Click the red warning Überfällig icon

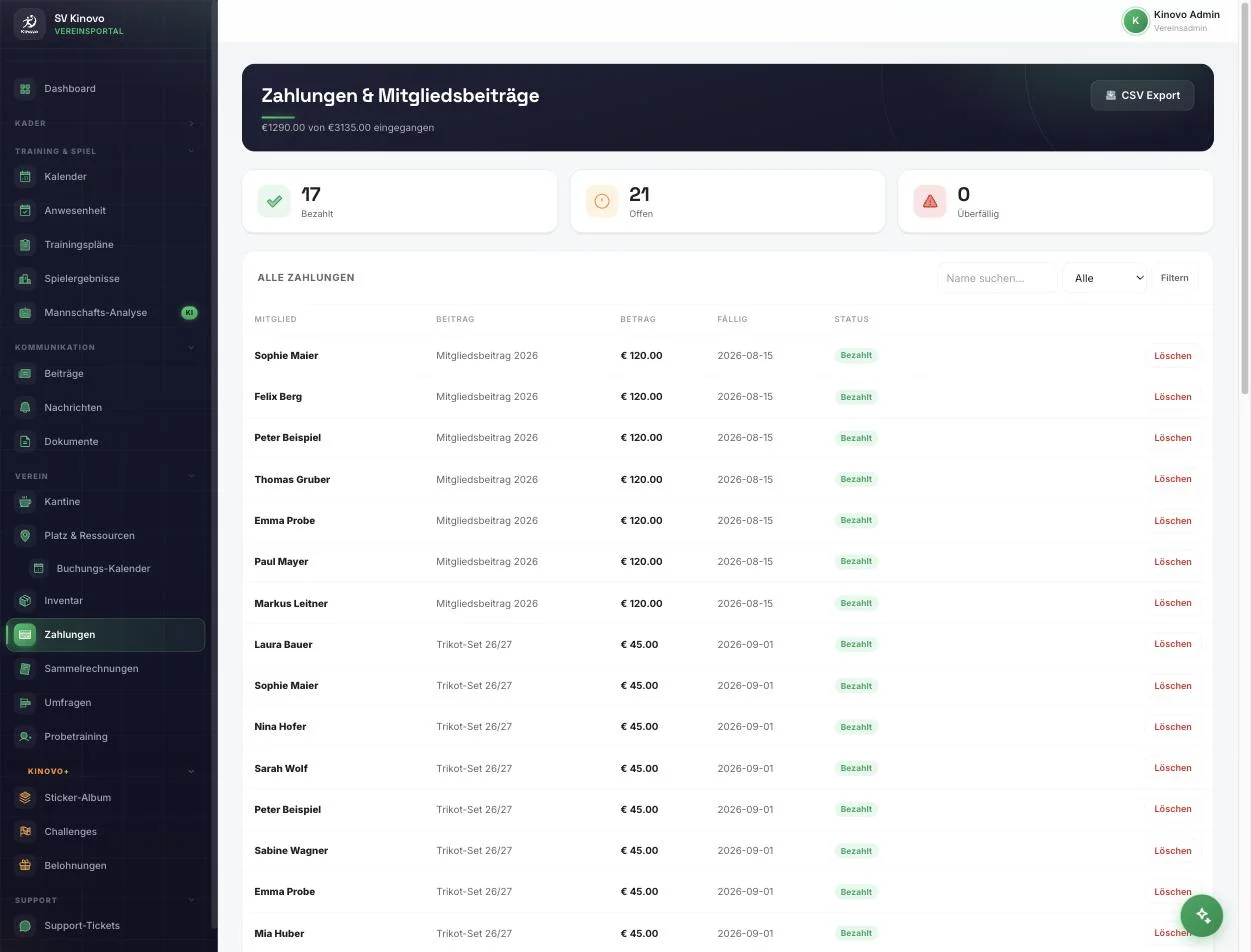[x=930, y=201]
